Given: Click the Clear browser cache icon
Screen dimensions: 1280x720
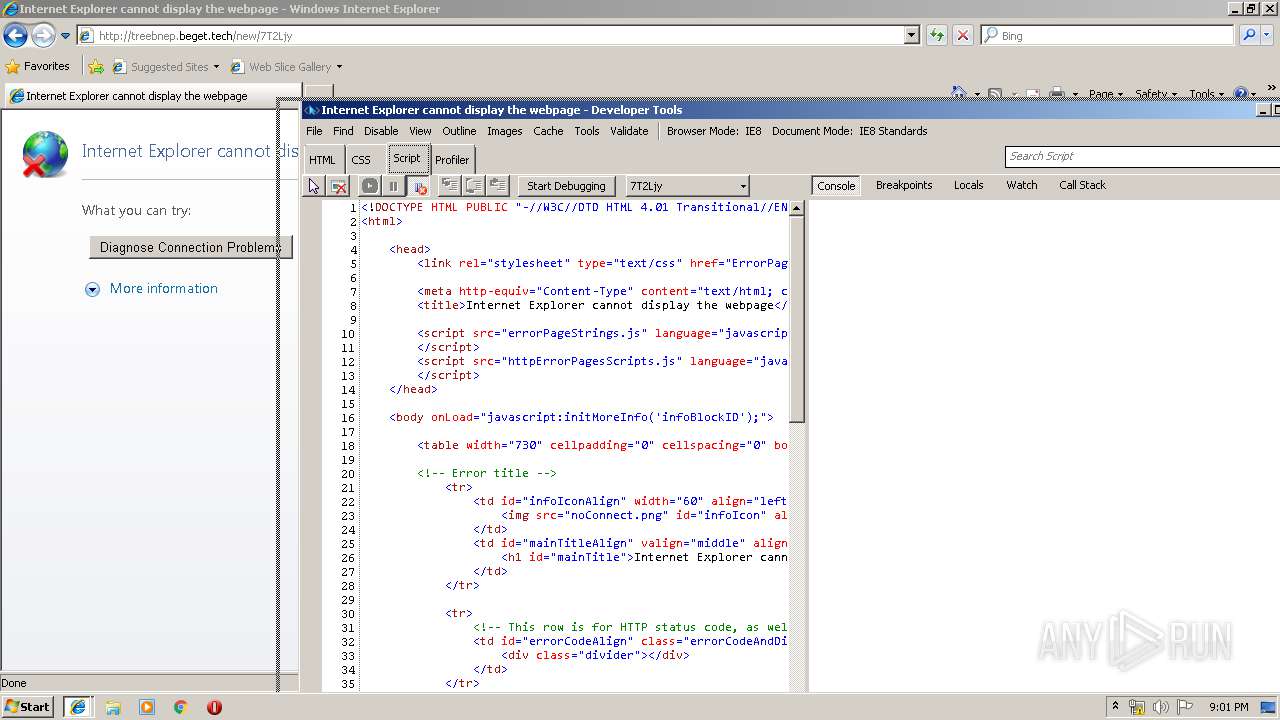Looking at the screenshot, I should click(x=339, y=186).
